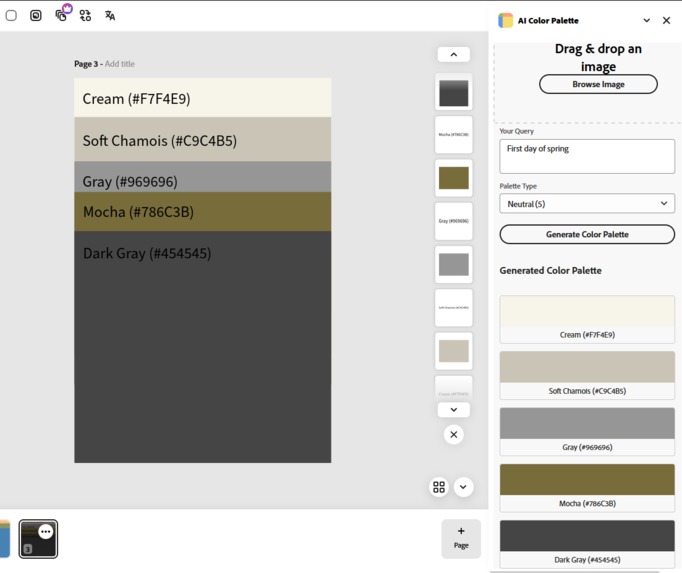Open the Palette Type Neutral (5) dropdown
Image resolution: width=682 pixels, height=573 pixels.
click(x=587, y=204)
